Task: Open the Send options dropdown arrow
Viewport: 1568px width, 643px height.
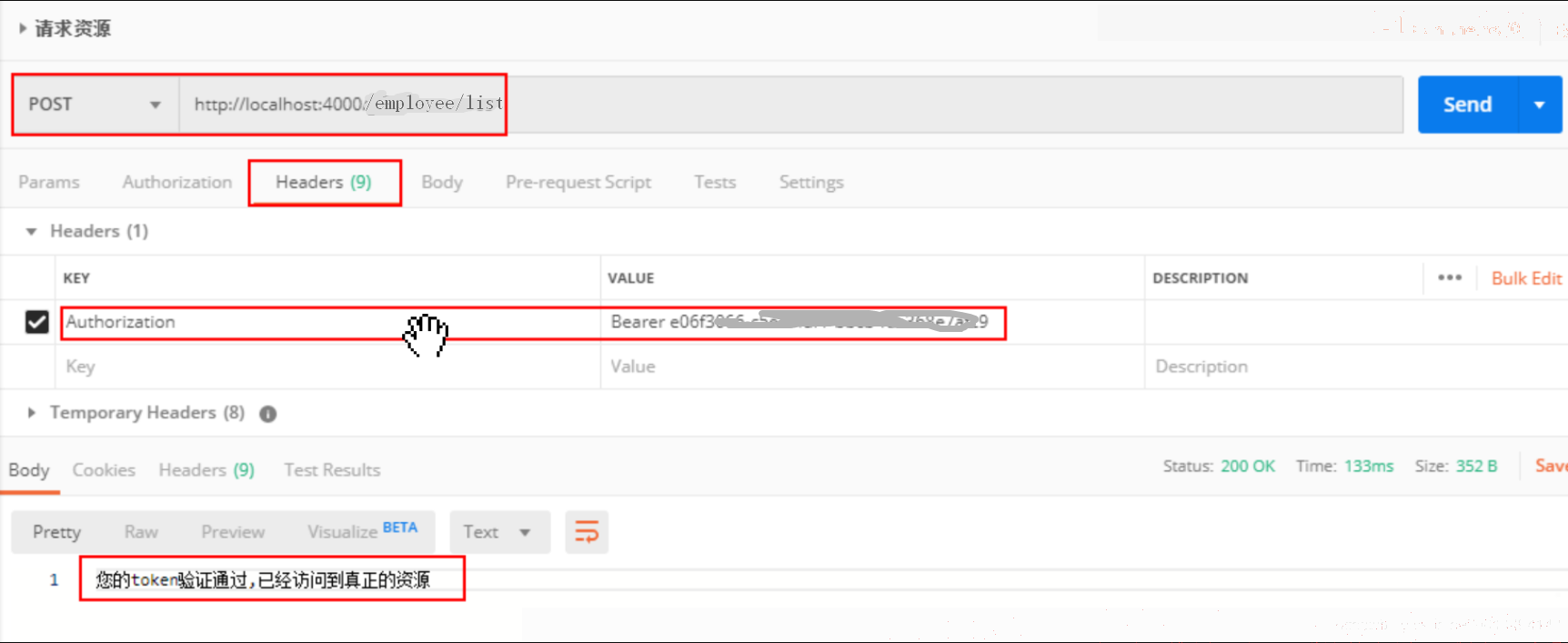Action: [x=1540, y=105]
